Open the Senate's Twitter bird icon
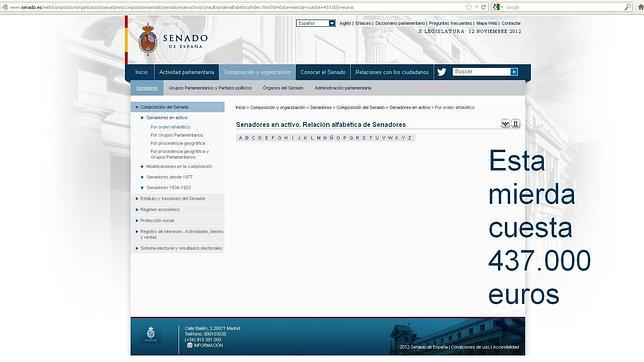 pyautogui.click(x=442, y=72)
